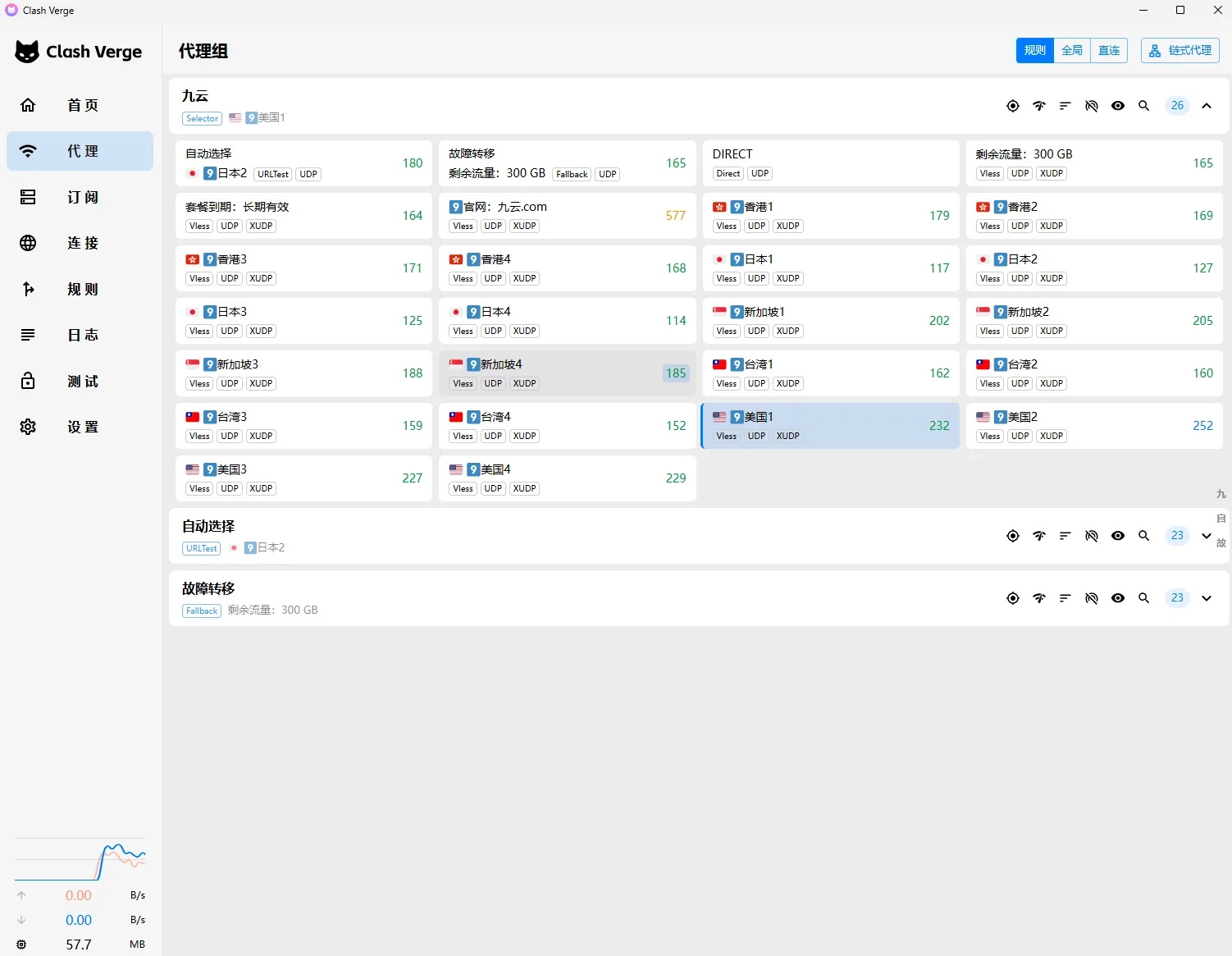Viewport: 1232px width, 956px height.
Task: Open 设置 settings gear in sidebar
Action: 28,427
